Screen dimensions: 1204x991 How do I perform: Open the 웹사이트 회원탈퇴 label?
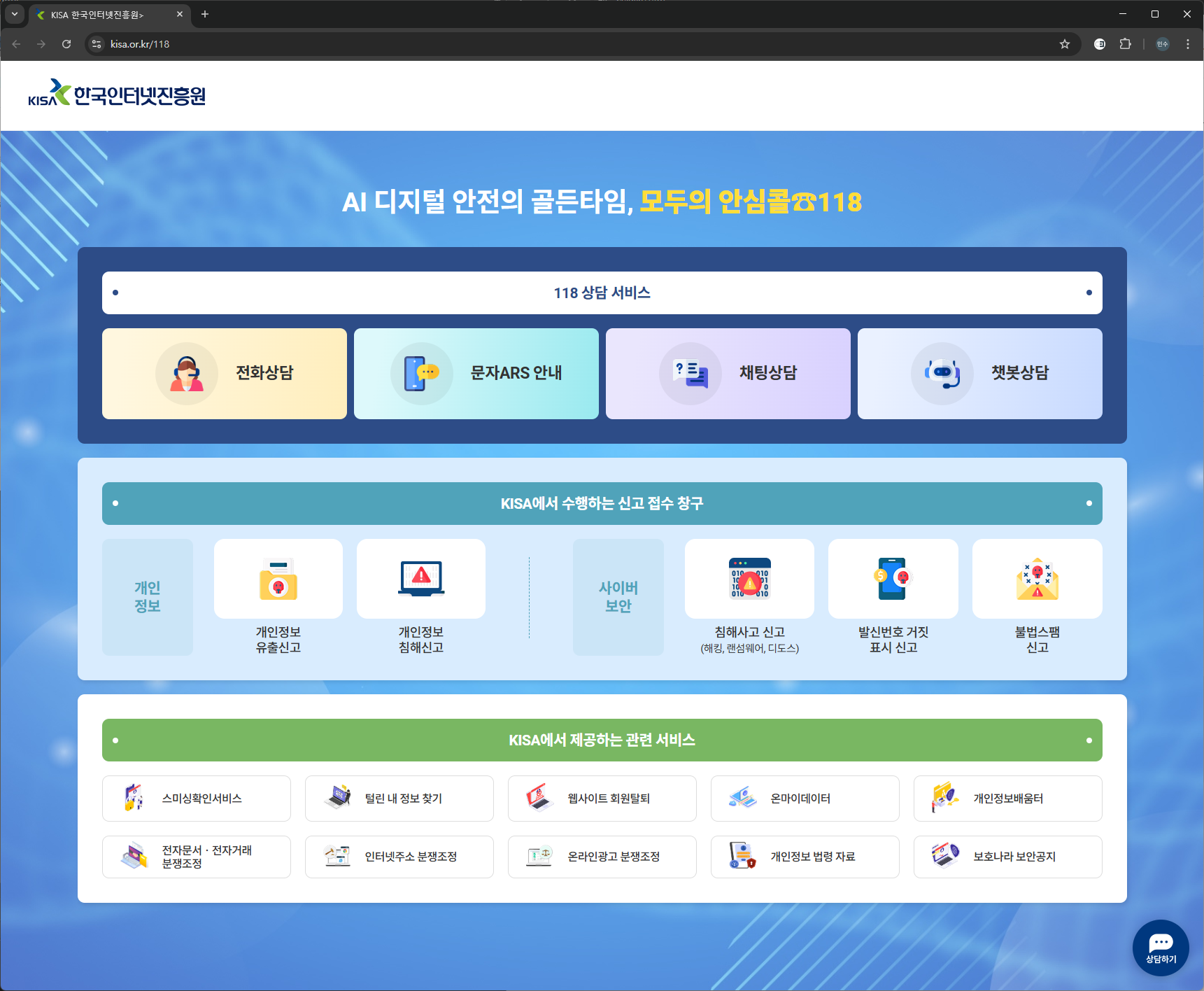coord(609,799)
